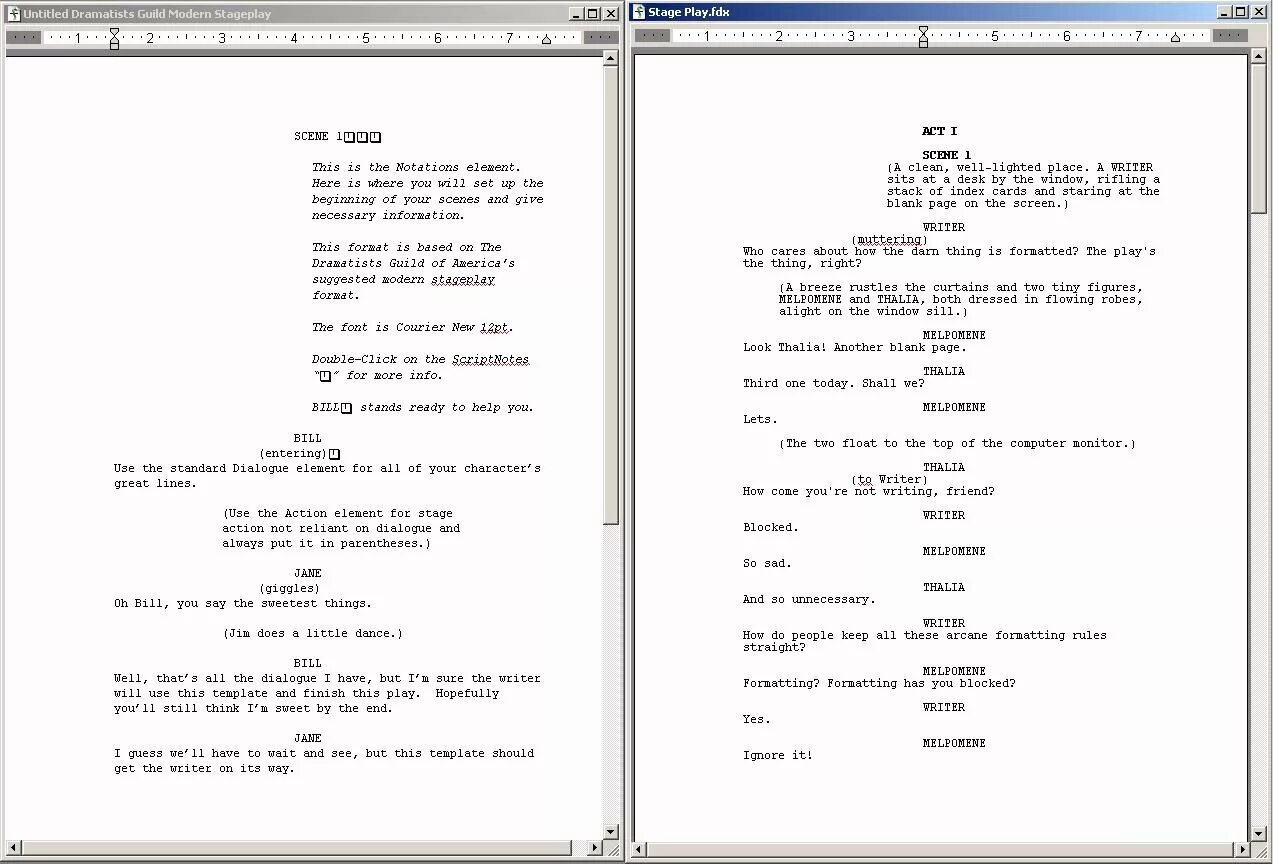Click the 'Formatting? Formatting has you blocked?' line

(x=879, y=684)
